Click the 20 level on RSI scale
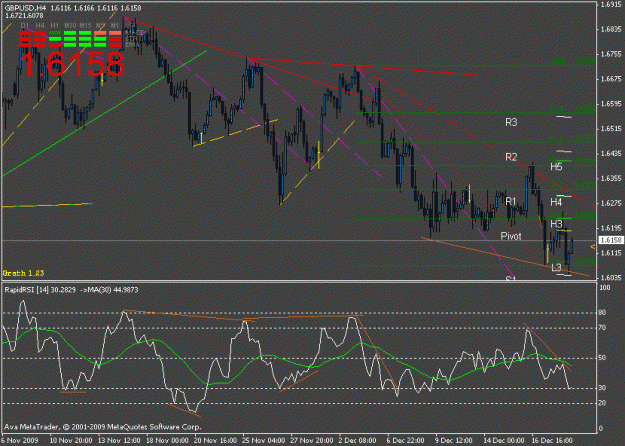 coord(603,403)
